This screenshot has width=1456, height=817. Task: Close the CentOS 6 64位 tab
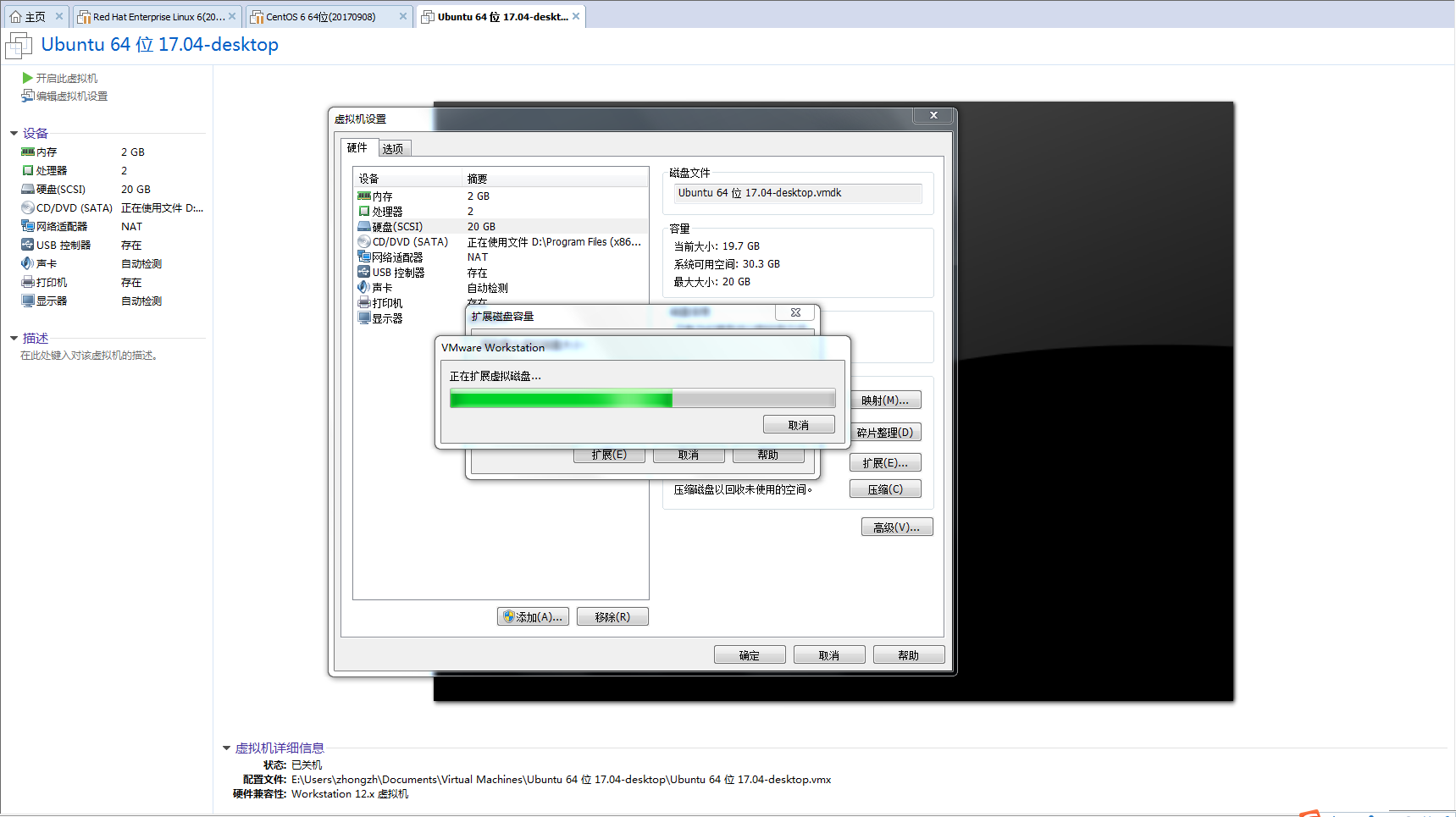(403, 16)
